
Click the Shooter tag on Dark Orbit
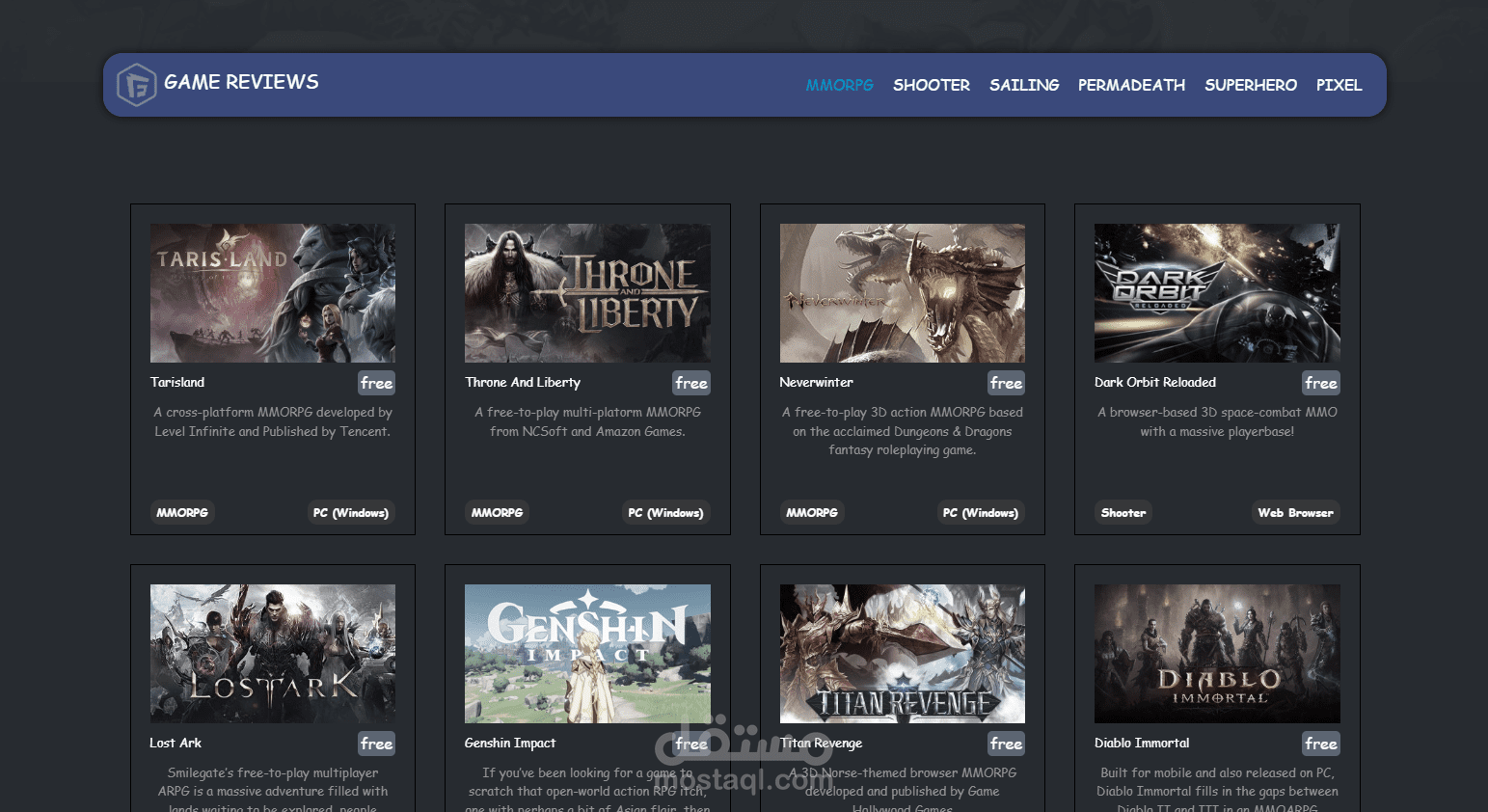[1123, 513]
